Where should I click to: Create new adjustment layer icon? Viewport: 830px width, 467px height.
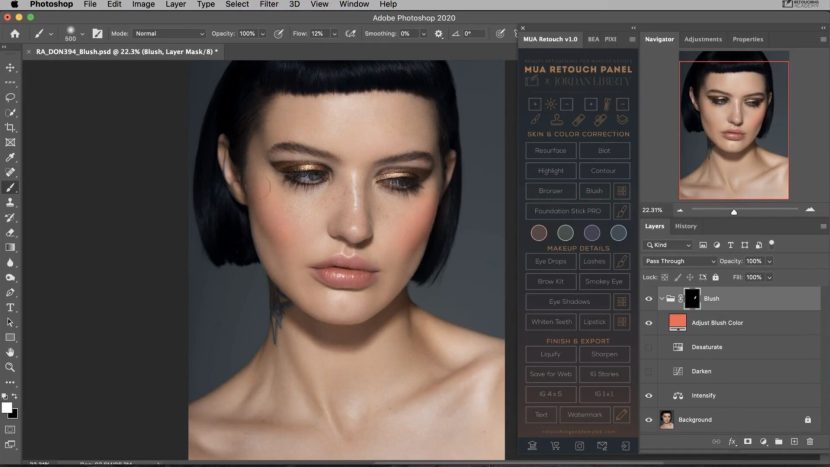(763, 441)
